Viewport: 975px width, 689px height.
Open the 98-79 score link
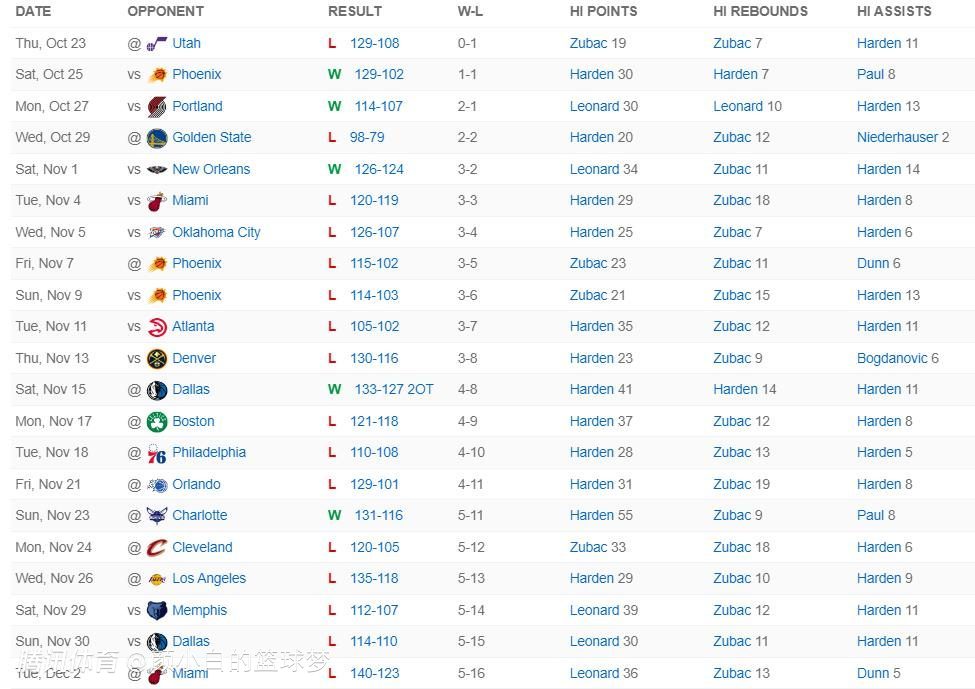pyautogui.click(x=367, y=137)
